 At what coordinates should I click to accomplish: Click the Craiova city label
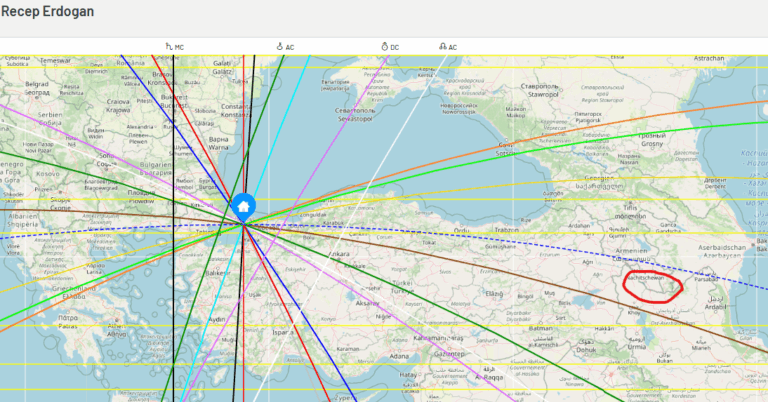[118, 102]
